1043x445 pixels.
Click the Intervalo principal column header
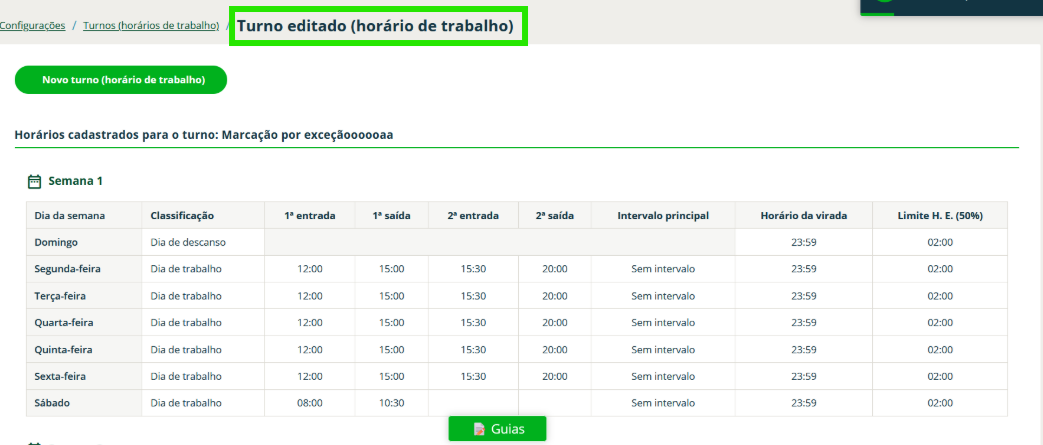662,215
